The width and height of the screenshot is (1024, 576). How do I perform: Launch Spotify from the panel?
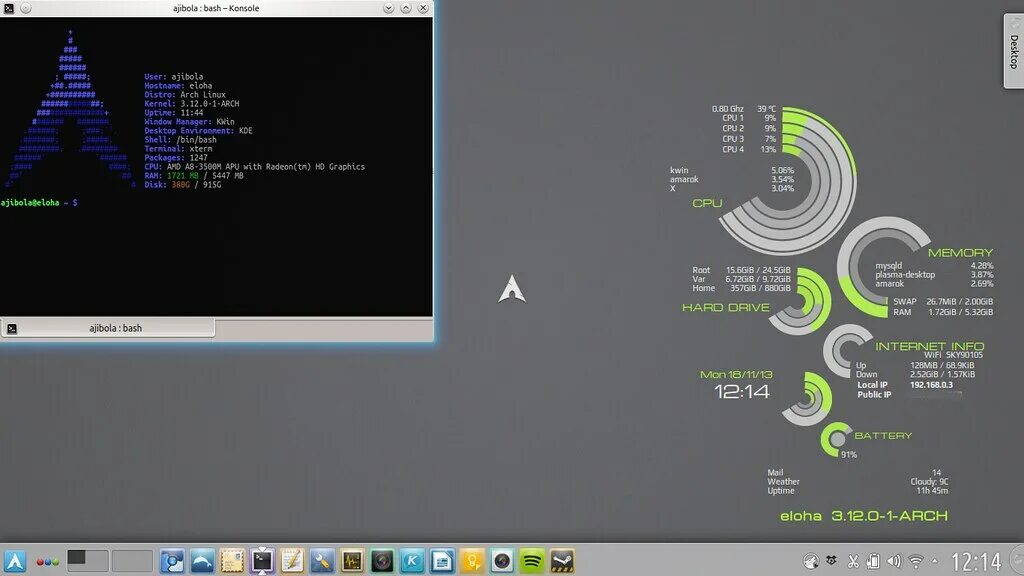coord(532,561)
